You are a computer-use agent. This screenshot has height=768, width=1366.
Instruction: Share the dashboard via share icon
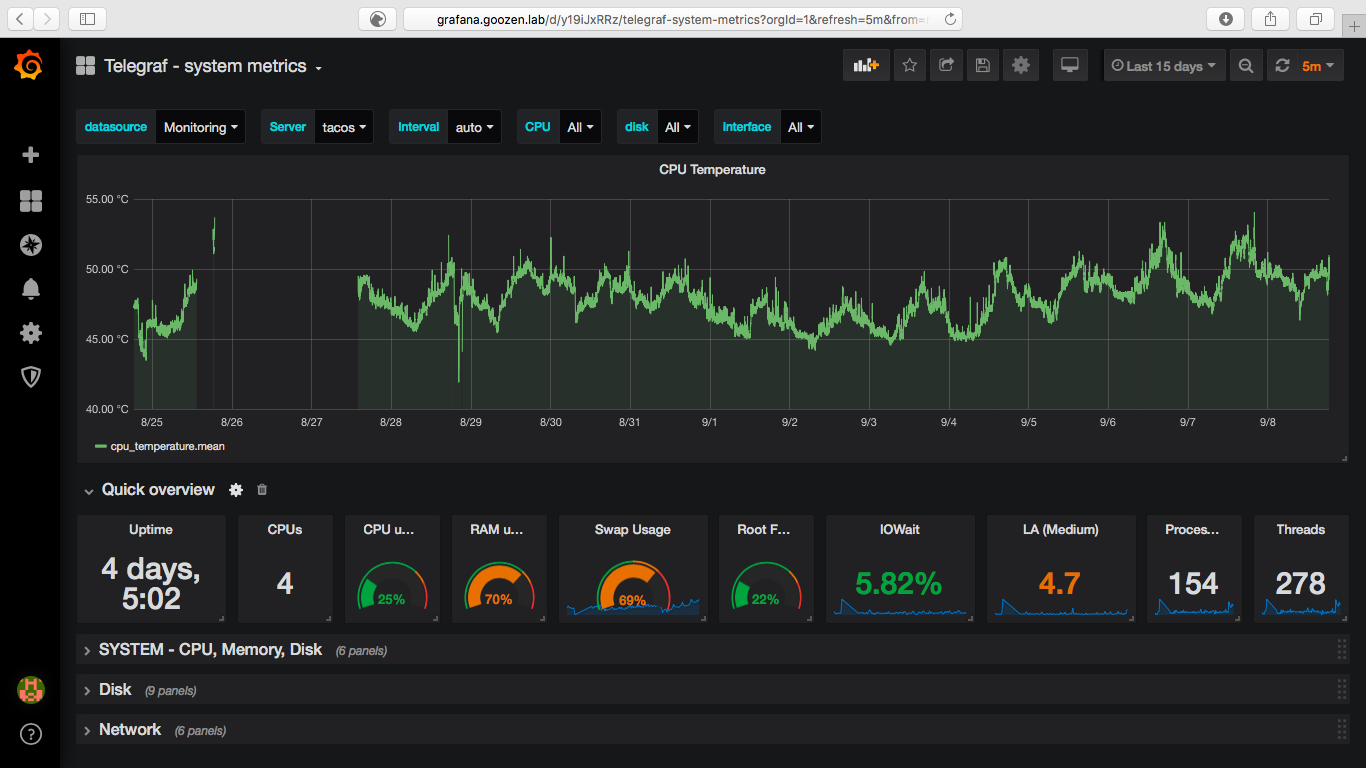click(x=946, y=66)
